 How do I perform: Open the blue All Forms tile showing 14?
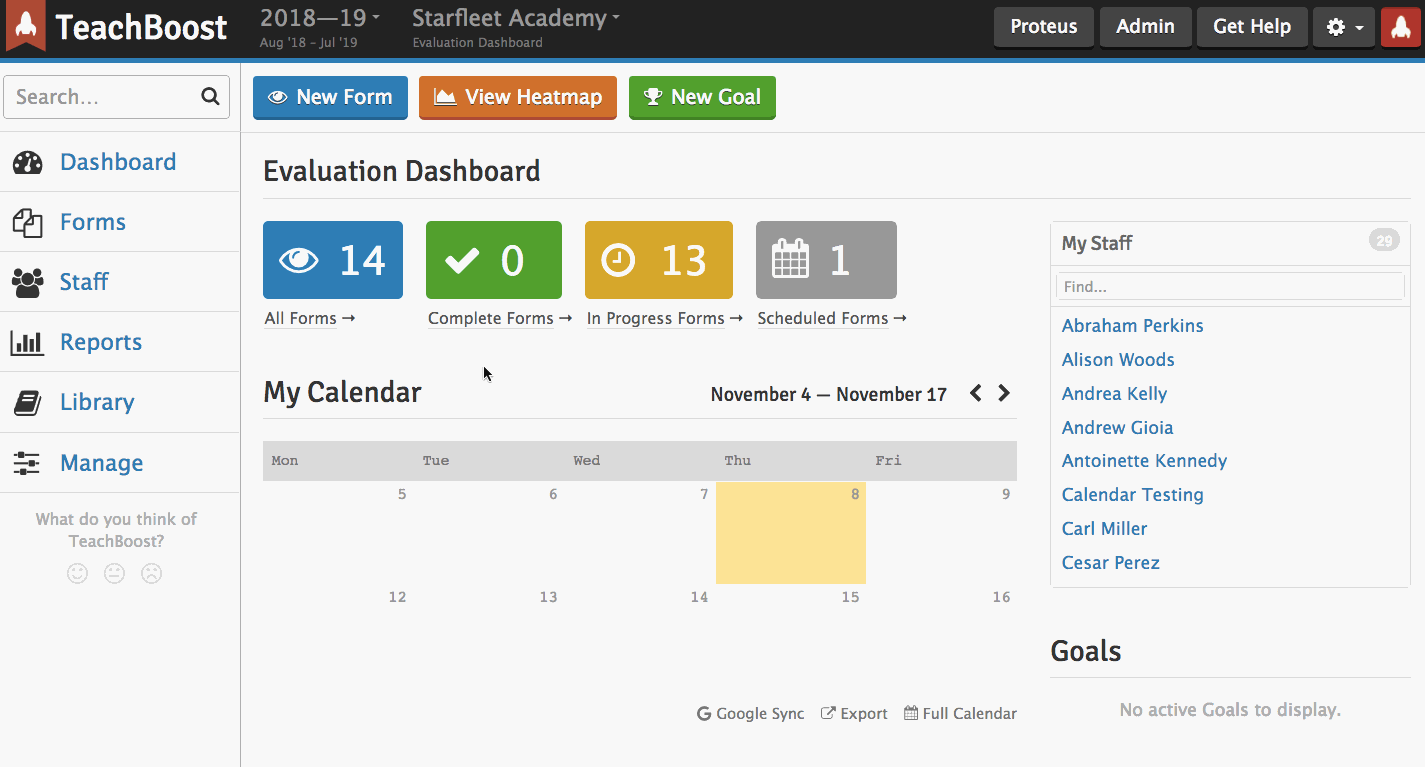(333, 260)
